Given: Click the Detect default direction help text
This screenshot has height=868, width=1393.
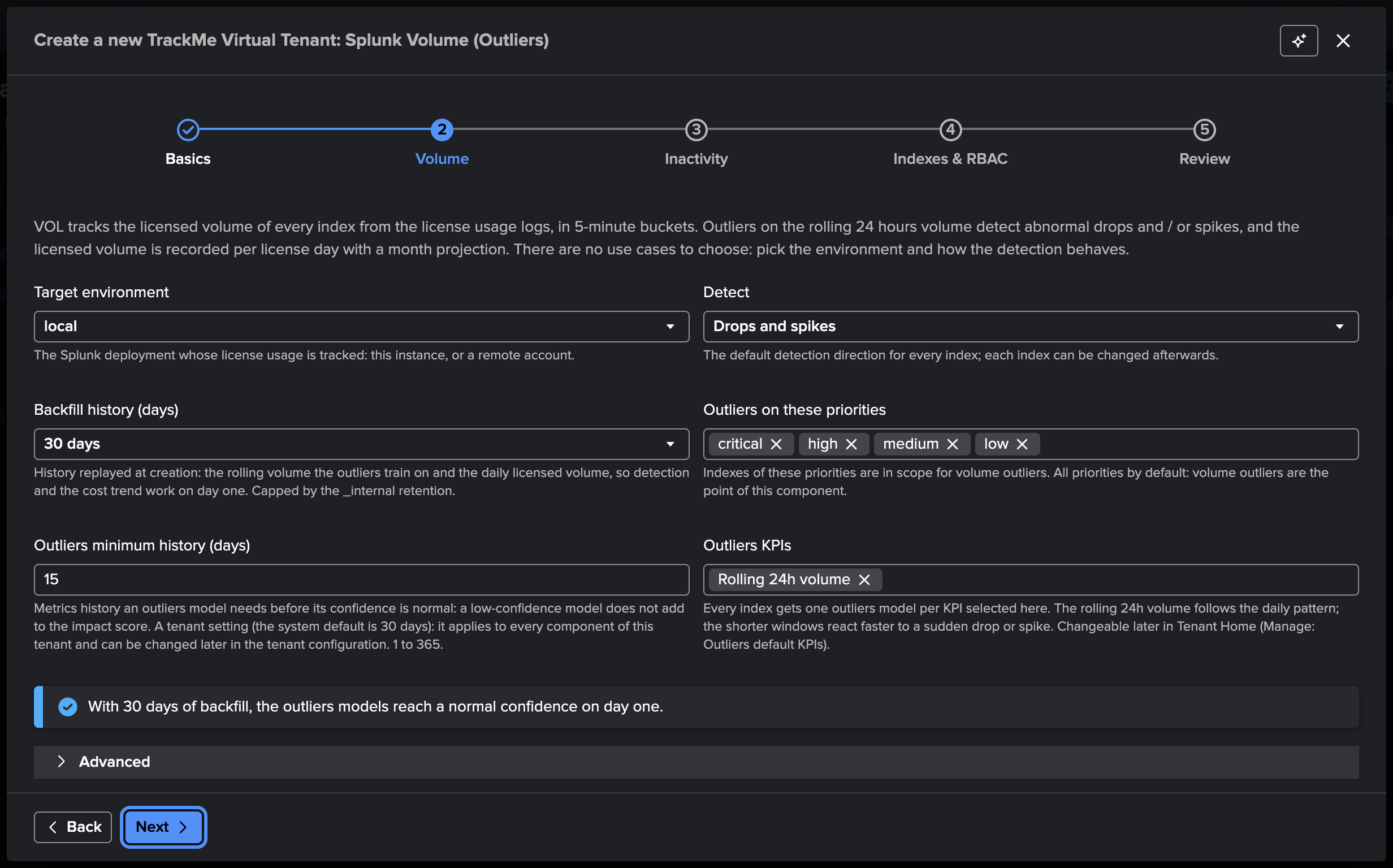Looking at the screenshot, I should tap(961, 355).
